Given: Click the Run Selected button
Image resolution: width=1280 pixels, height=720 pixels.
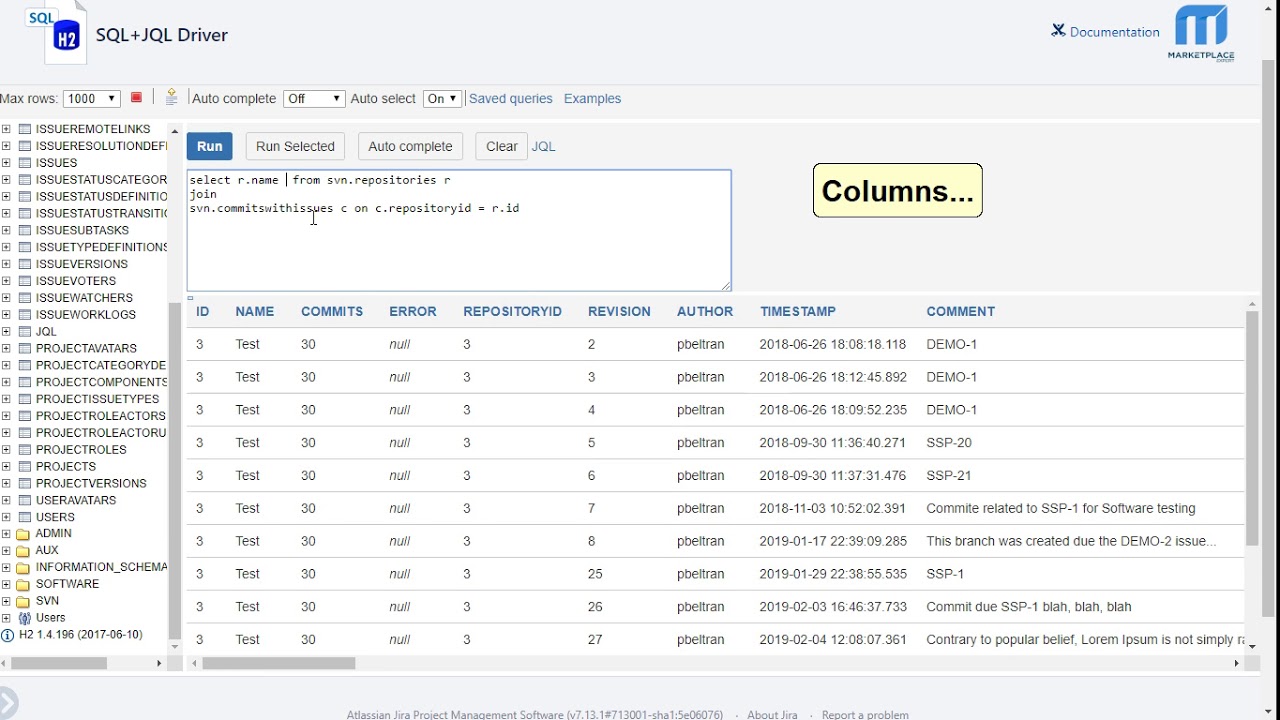Looking at the screenshot, I should (x=295, y=146).
